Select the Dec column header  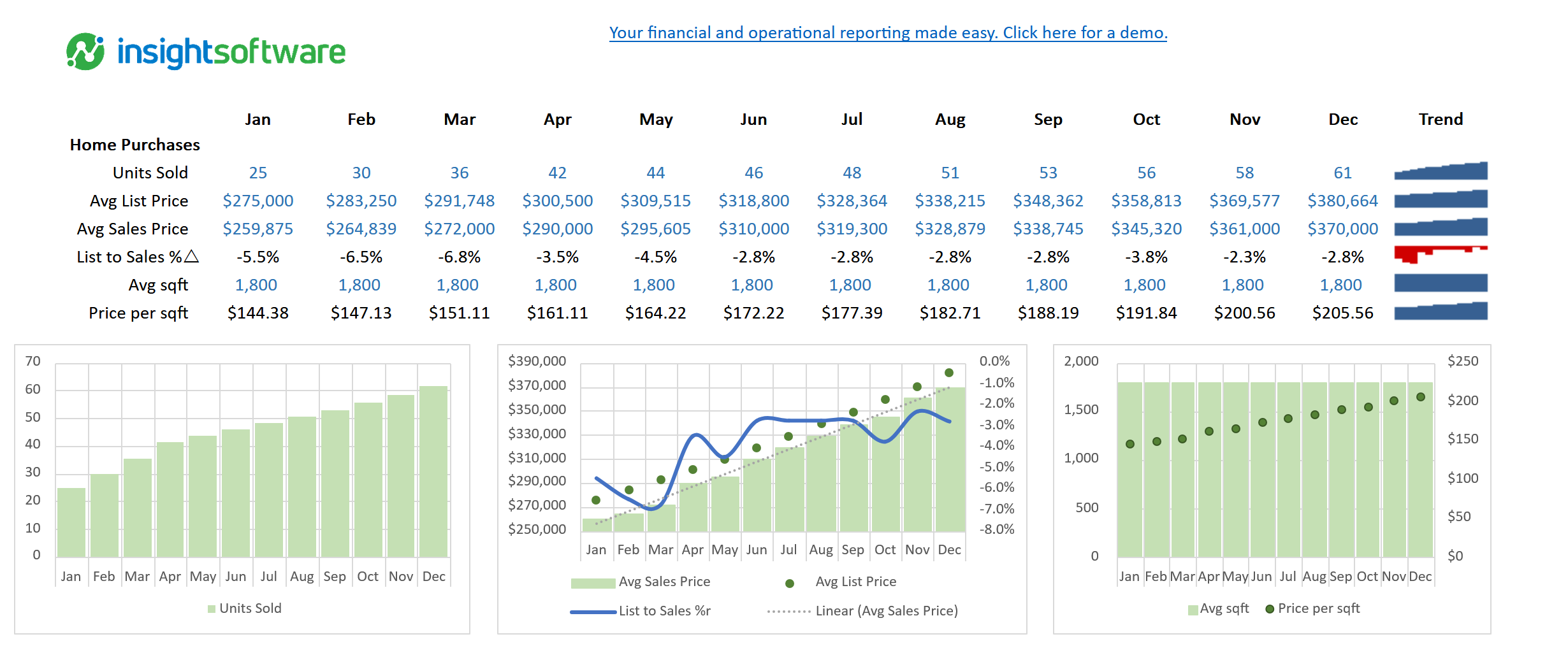point(1342,119)
